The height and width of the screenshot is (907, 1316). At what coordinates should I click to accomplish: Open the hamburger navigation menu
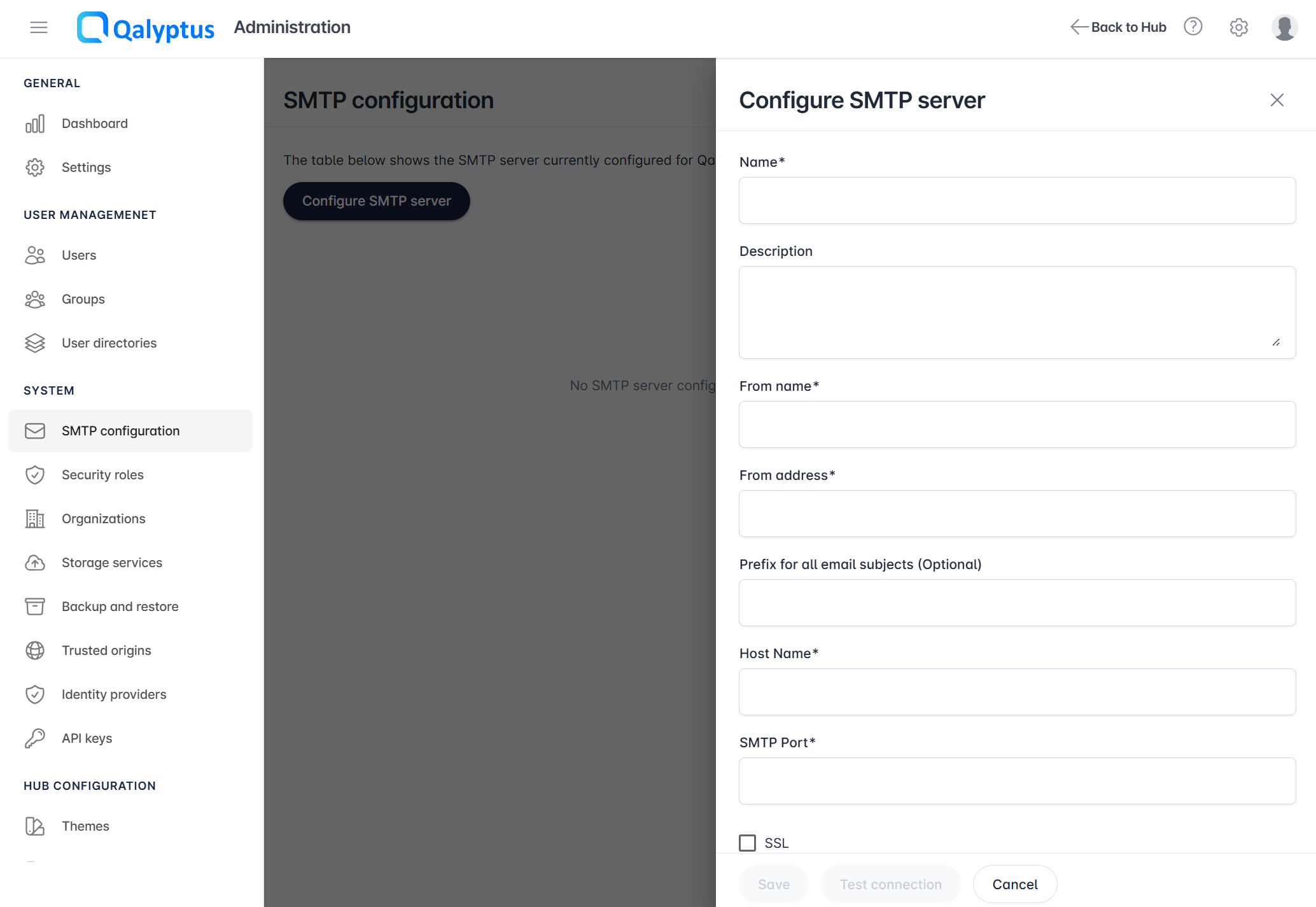(x=38, y=27)
